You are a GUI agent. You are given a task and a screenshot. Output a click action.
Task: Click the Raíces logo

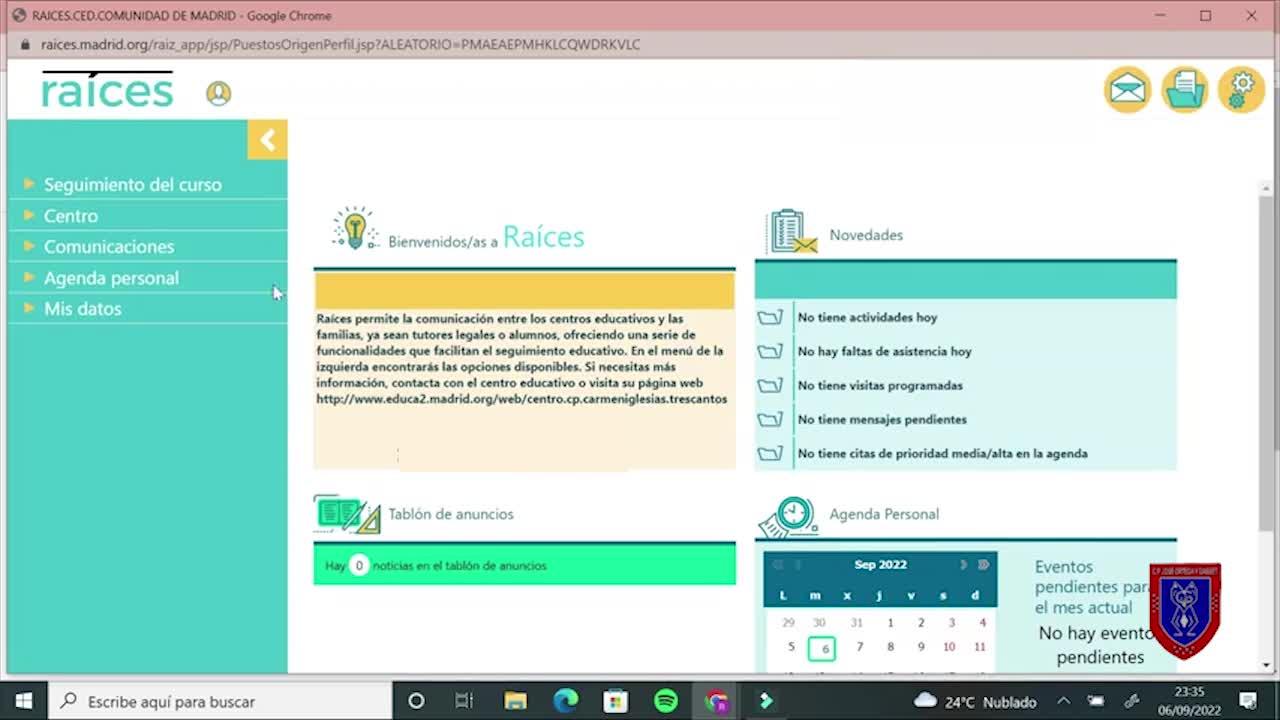(x=107, y=91)
